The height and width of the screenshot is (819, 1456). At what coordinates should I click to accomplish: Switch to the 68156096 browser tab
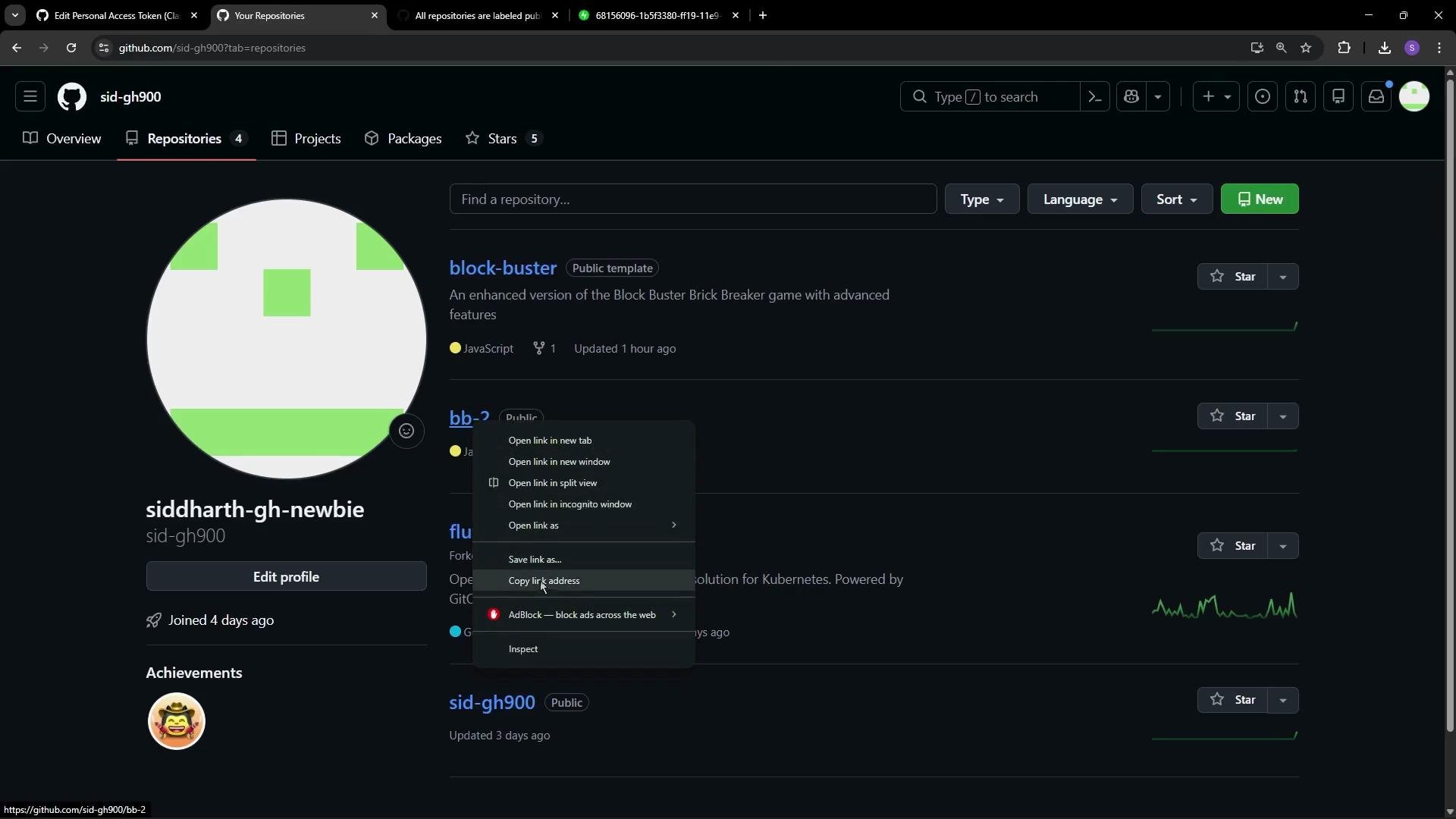(x=658, y=15)
